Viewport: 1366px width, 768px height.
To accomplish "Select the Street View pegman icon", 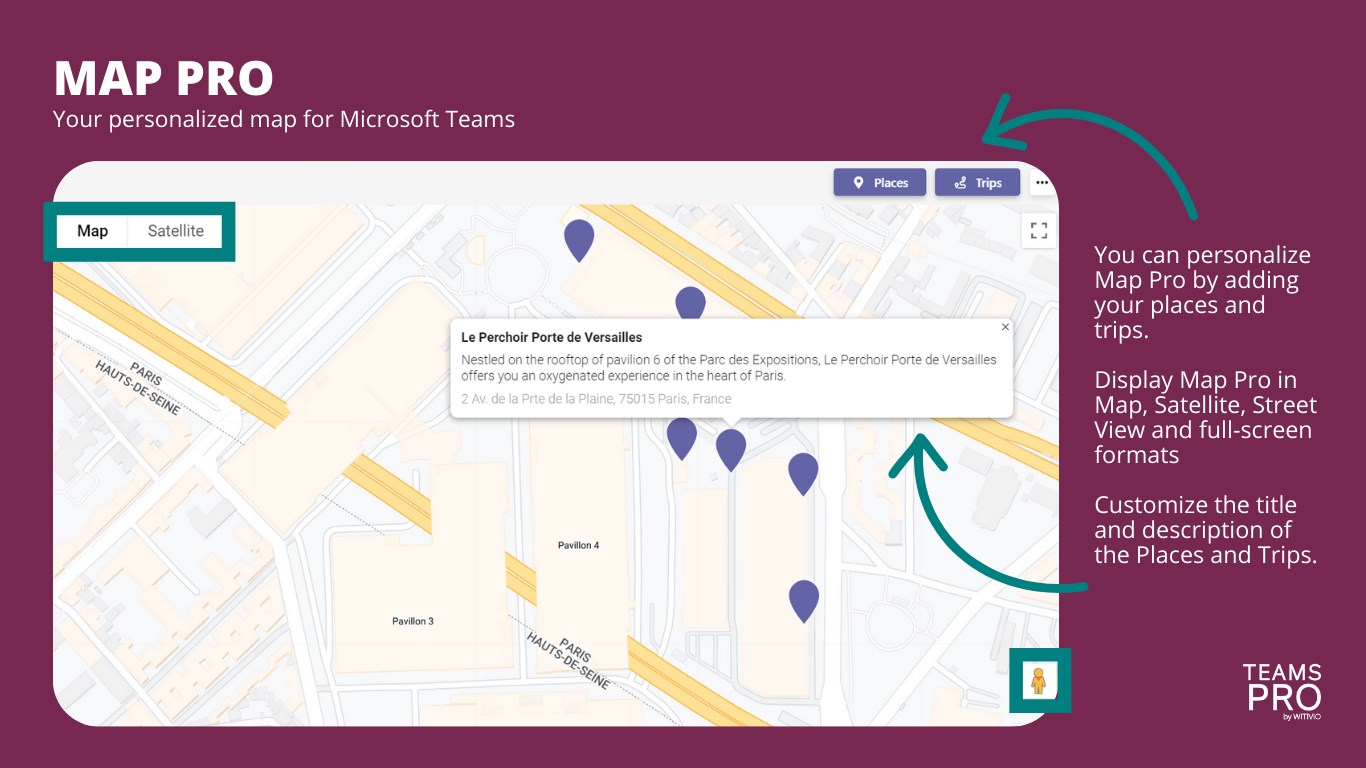I will coord(1039,680).
